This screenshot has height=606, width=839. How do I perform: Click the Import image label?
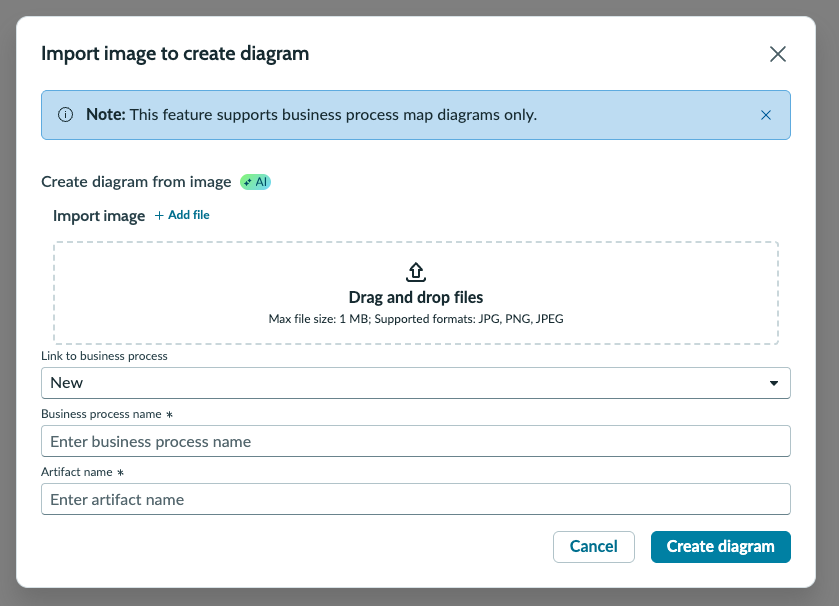[x=99, y=216]
